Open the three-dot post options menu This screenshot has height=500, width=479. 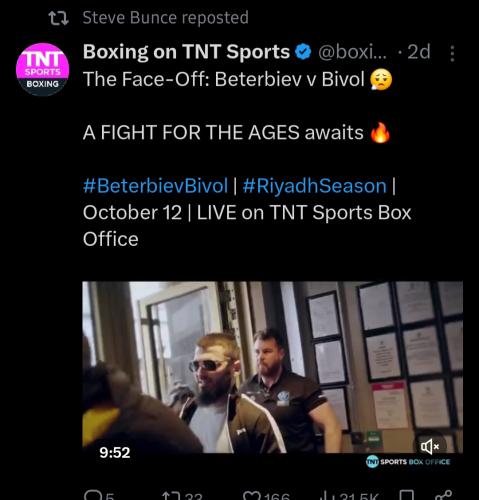pyautogui.click(x=452, y=53)
